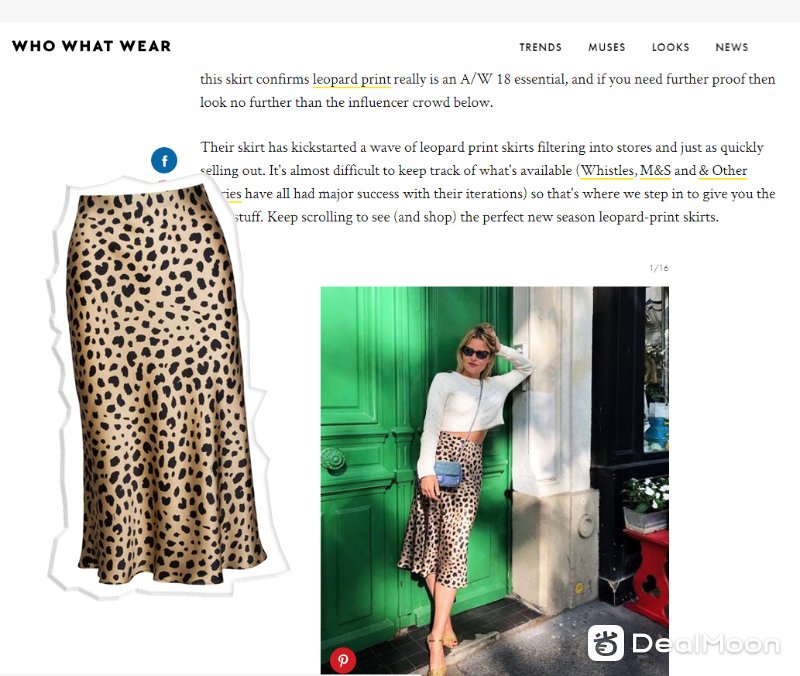Follow the & Other link

tap(723, 170)
